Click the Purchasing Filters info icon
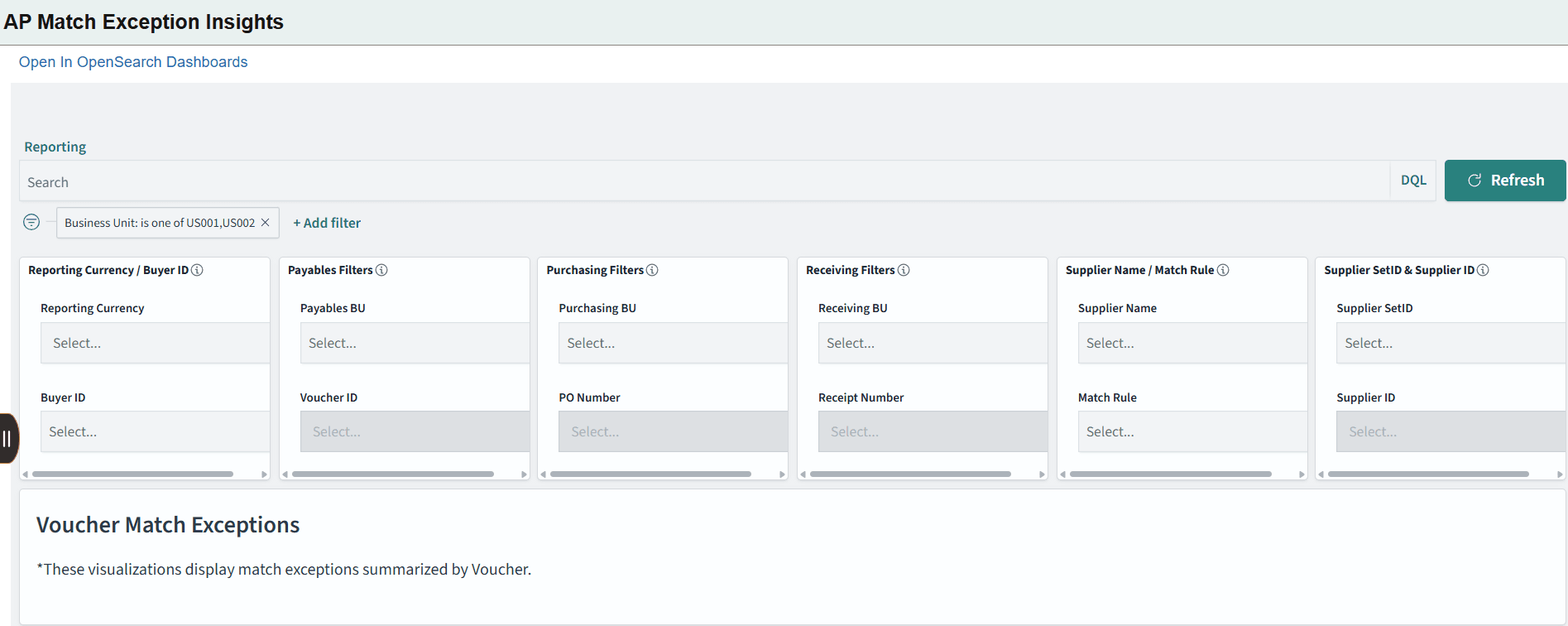 click(x=652, y=270)
